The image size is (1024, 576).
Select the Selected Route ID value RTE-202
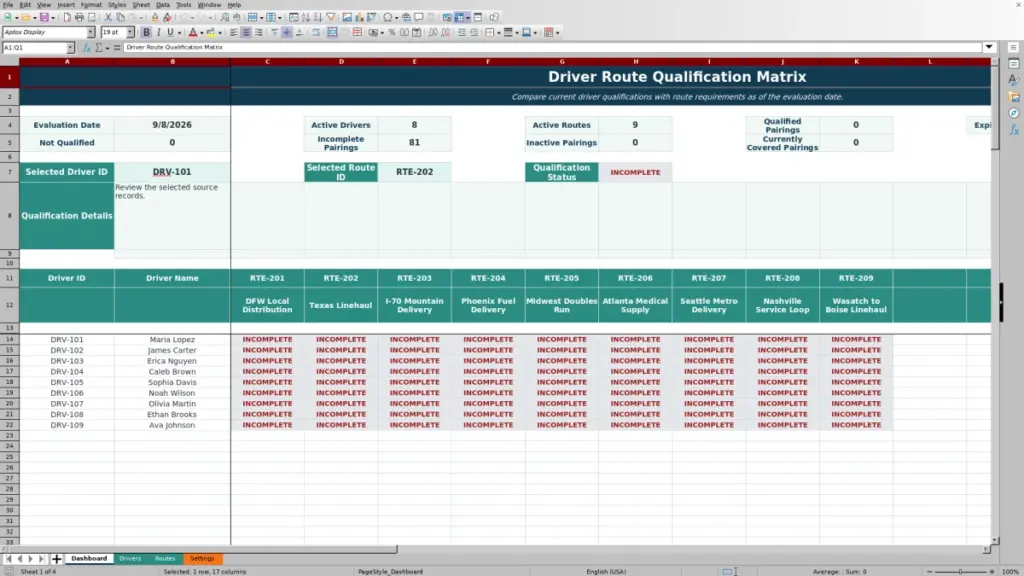point(414,172)
